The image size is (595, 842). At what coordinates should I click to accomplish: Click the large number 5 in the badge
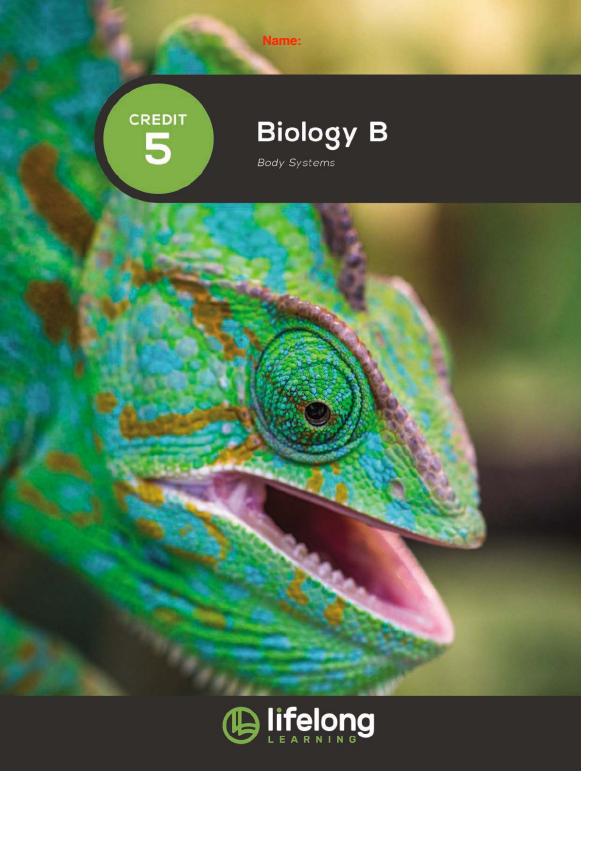tap(158, 149)
